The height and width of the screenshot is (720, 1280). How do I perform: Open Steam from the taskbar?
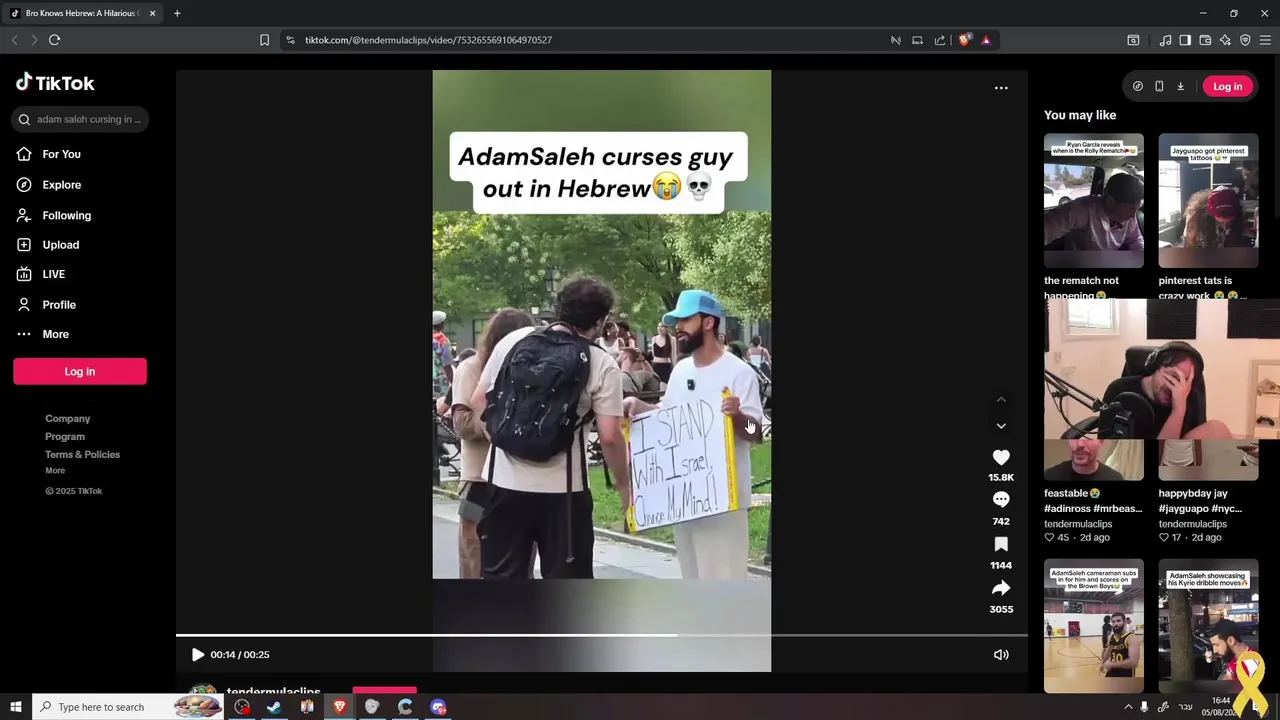[274, 707]
